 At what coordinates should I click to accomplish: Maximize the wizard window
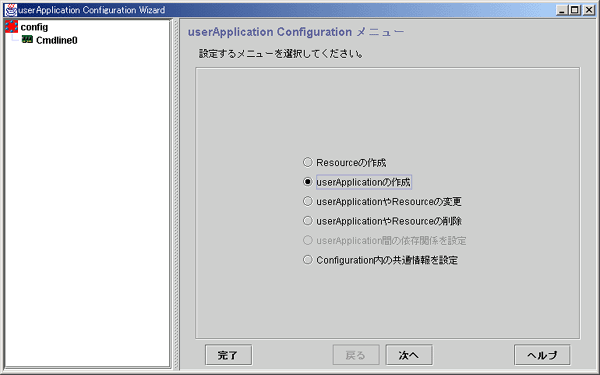pos(575,10)
